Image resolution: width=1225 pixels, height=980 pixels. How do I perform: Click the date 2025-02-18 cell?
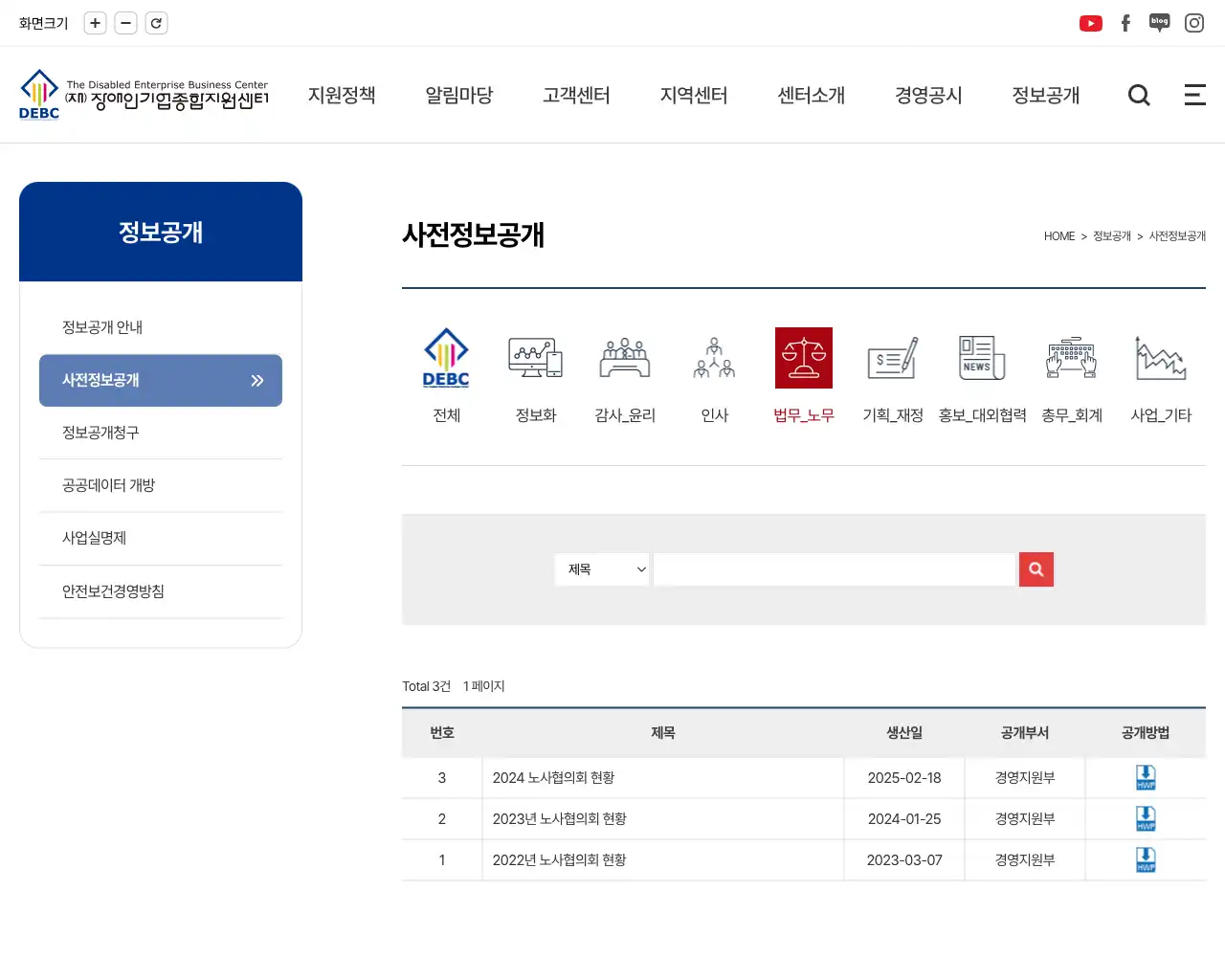[x=904, y=777]
